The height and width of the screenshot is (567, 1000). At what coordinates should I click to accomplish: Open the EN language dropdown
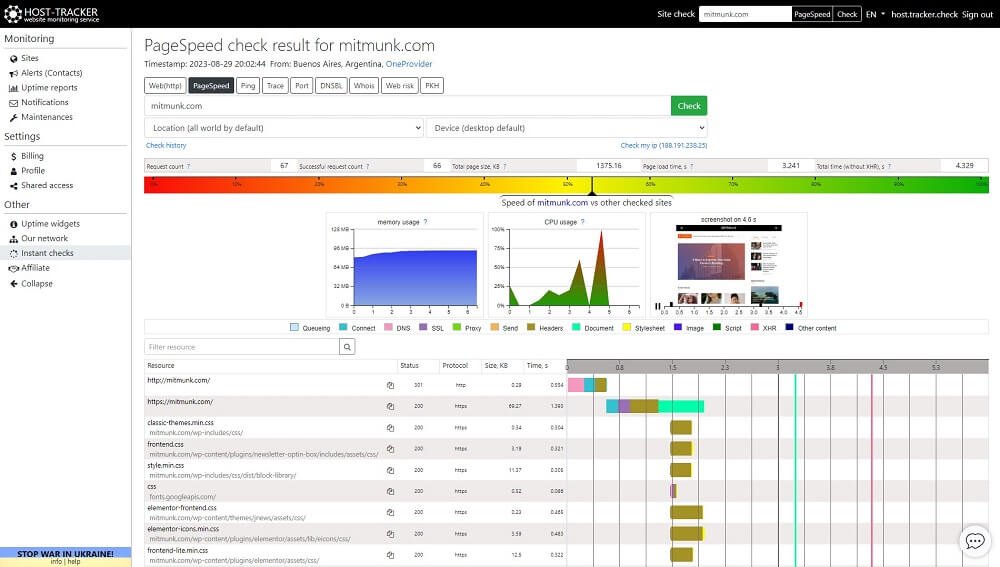pos(875,14)
